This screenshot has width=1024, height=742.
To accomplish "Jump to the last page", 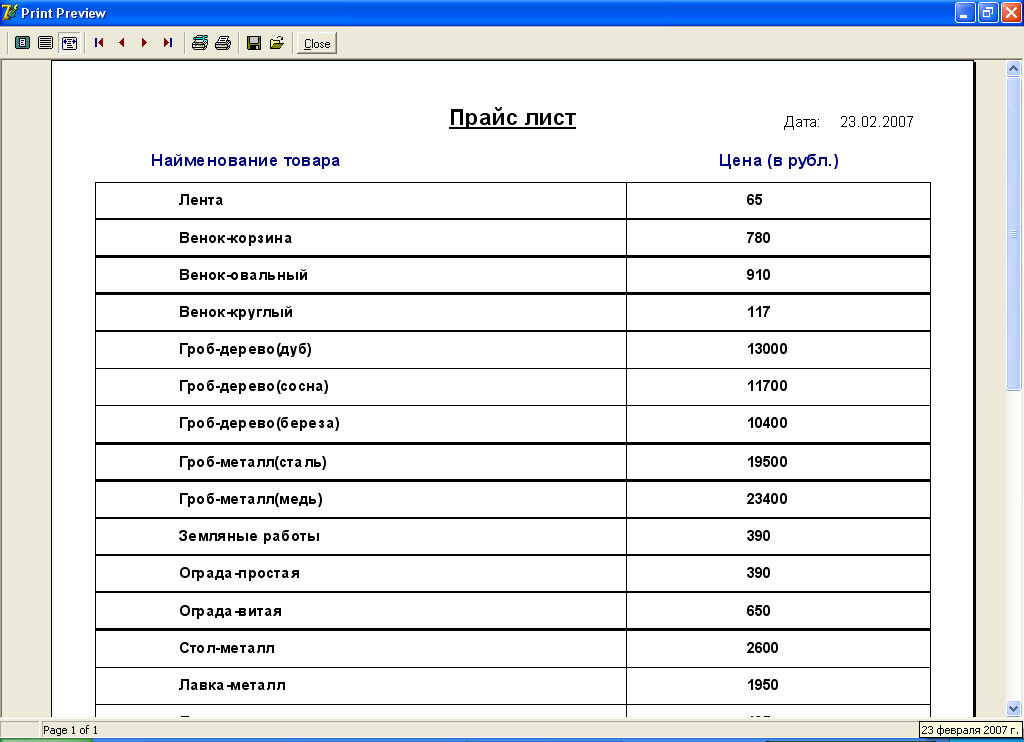I will coord(168,43).
